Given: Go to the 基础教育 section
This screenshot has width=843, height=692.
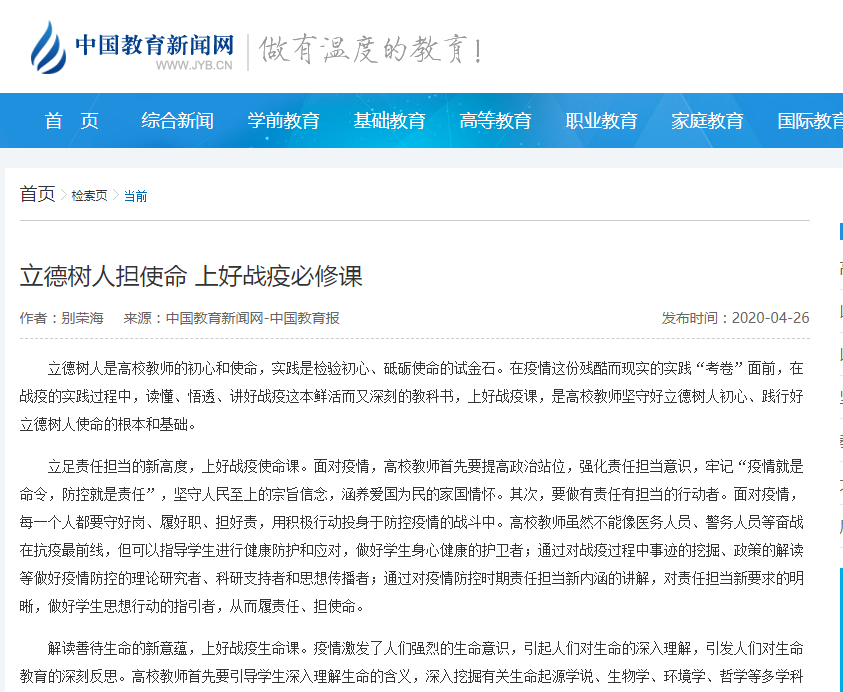Looking at the screenshot, I should (x=389, y=121).
